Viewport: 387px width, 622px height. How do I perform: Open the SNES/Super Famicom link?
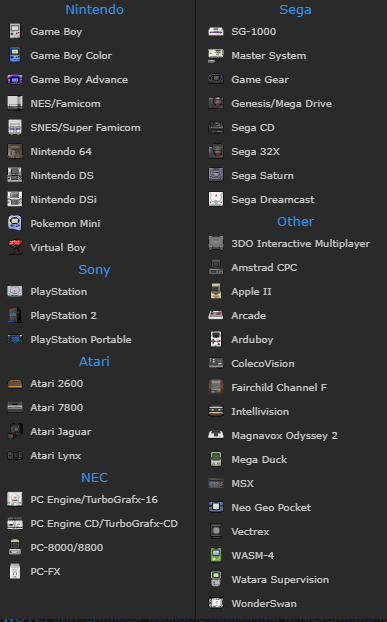(85, 128)
